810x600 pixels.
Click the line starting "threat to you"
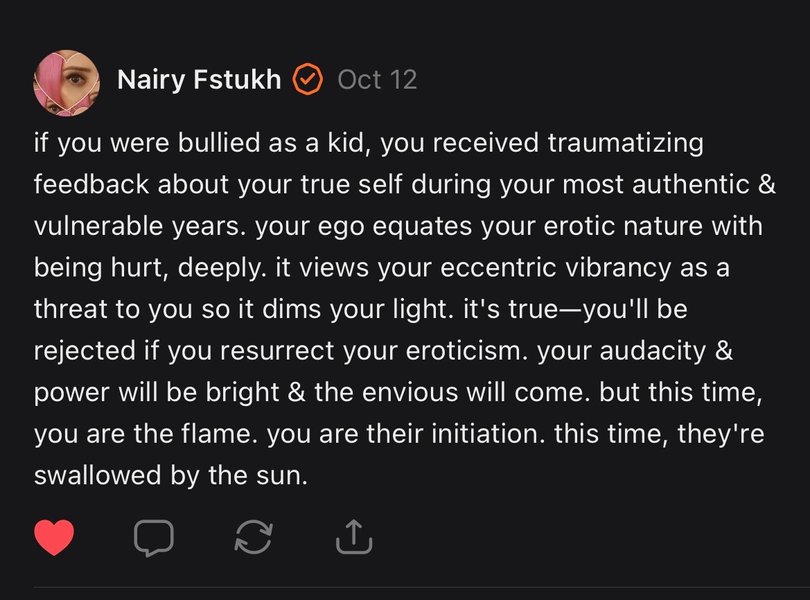[x=360, y=309]
